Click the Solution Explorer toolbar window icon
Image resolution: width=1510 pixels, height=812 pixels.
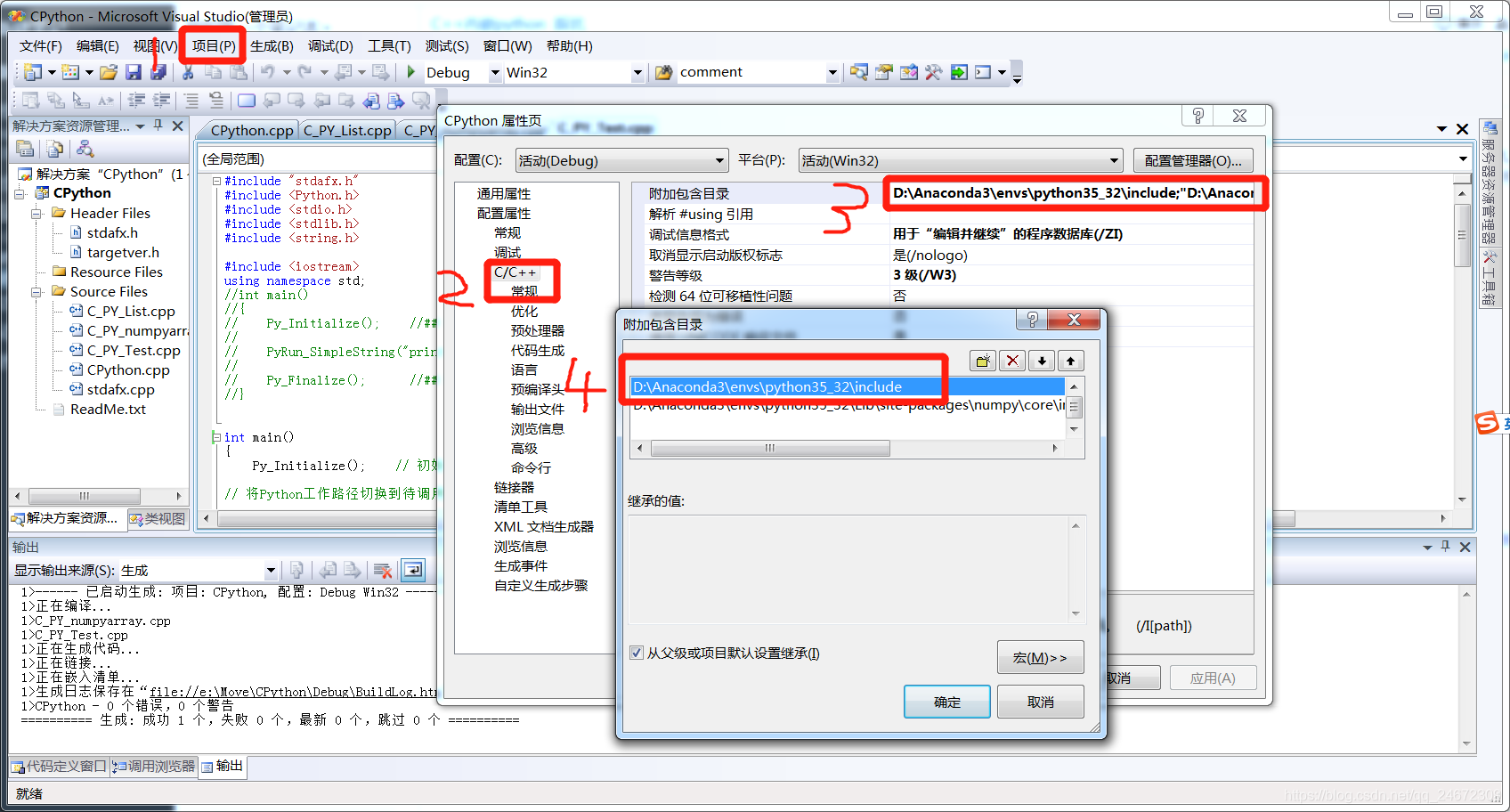858,72
